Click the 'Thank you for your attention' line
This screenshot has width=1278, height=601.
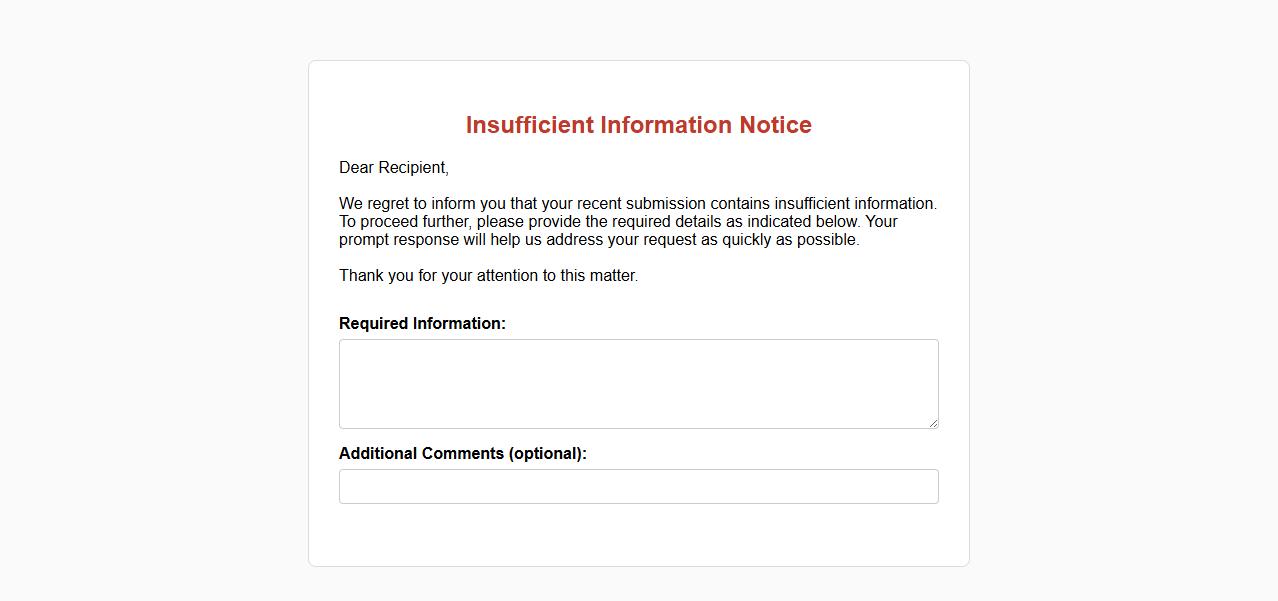(x=488, y=276)
